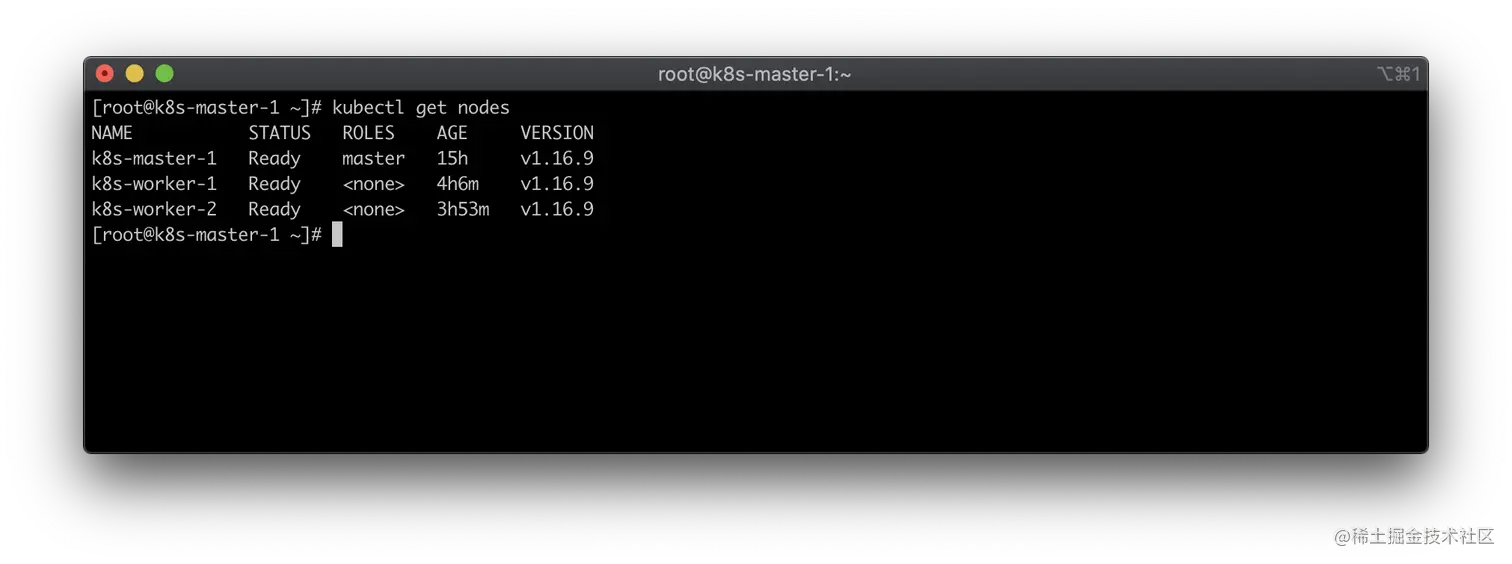The height and width of the screenshot is (564, 1512).
Task: Click the ⌥⌘1 shortcut indicator in title bar
Action: coord(1398,74)
